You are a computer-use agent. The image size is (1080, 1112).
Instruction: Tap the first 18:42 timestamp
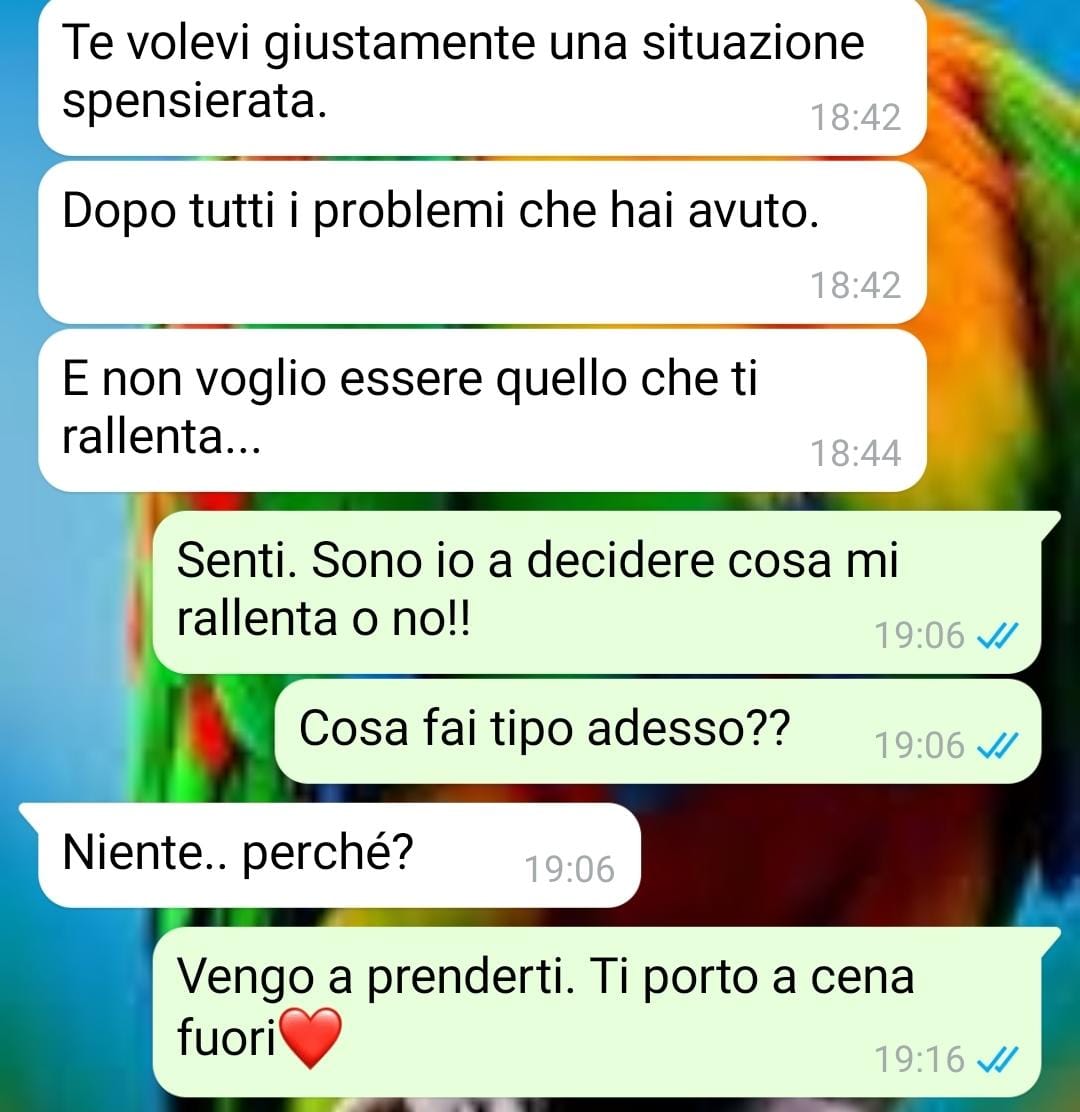click(855, 118)
